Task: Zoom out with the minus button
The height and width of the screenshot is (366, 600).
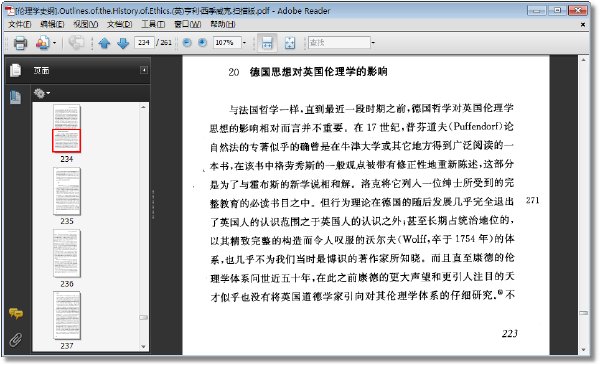Action: (x=187, y=42)
